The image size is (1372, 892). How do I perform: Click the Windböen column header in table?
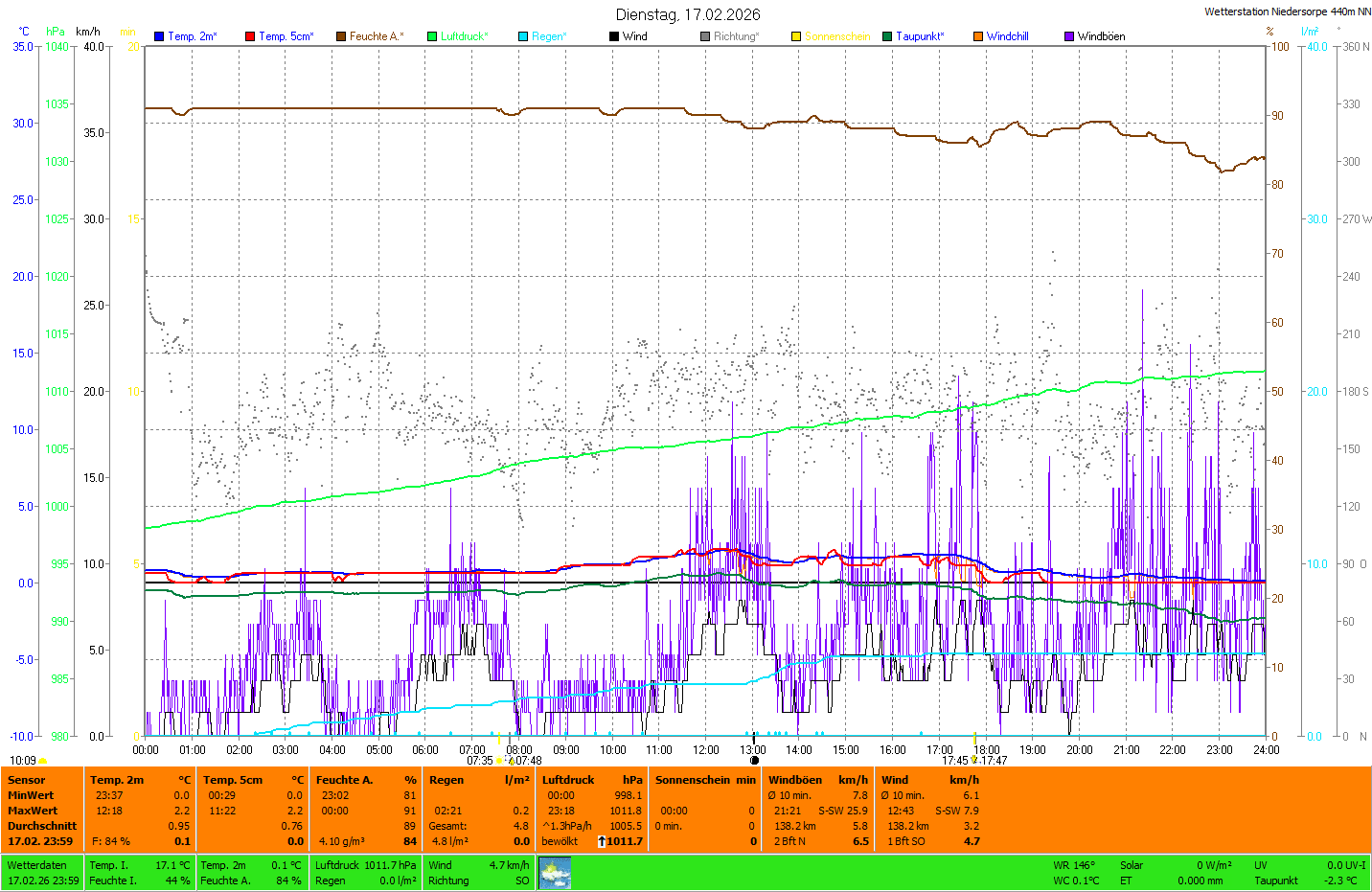(x=795, y=780)
